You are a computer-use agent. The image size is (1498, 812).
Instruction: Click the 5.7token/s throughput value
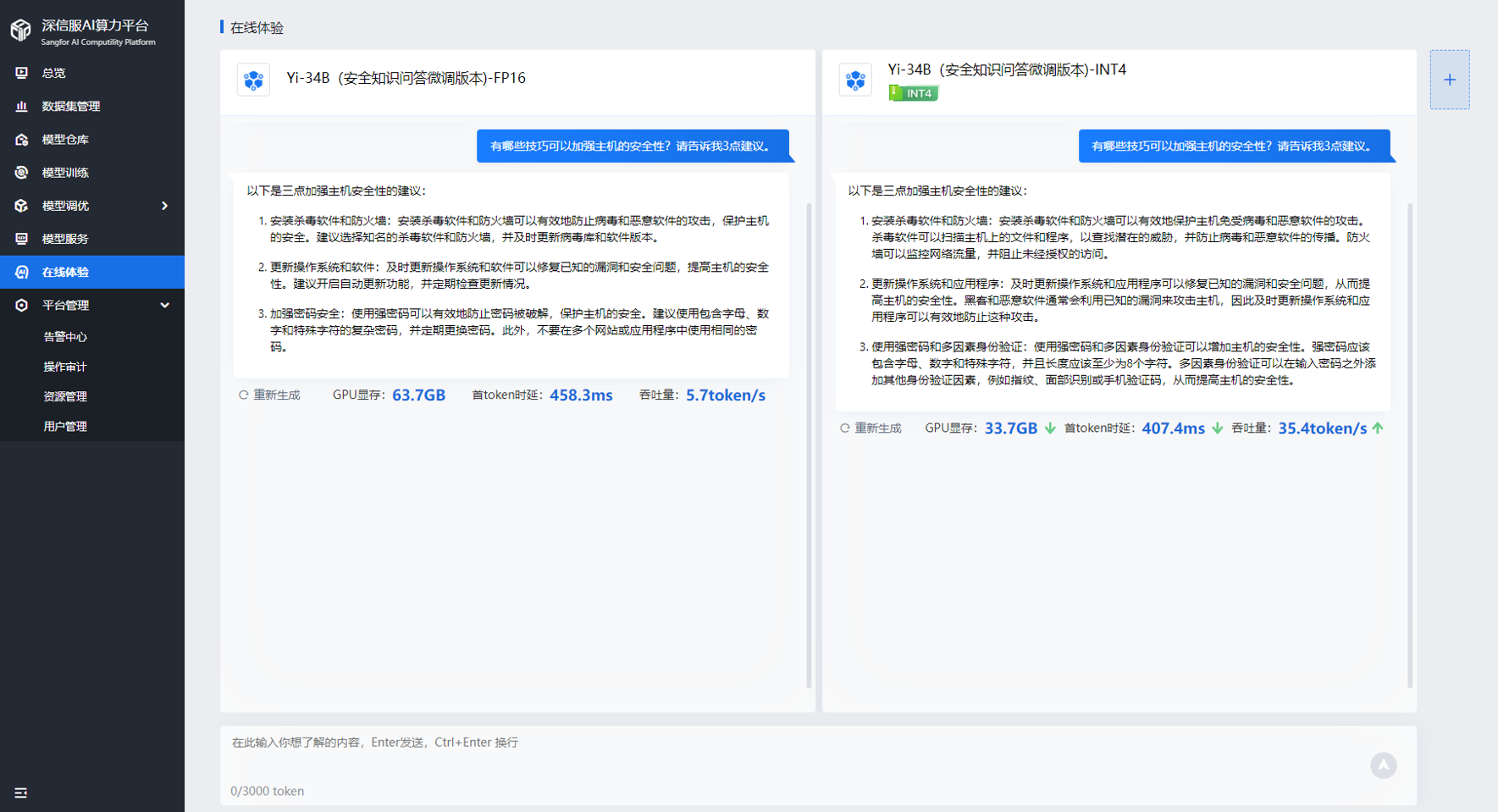click(x=726, y=395)
